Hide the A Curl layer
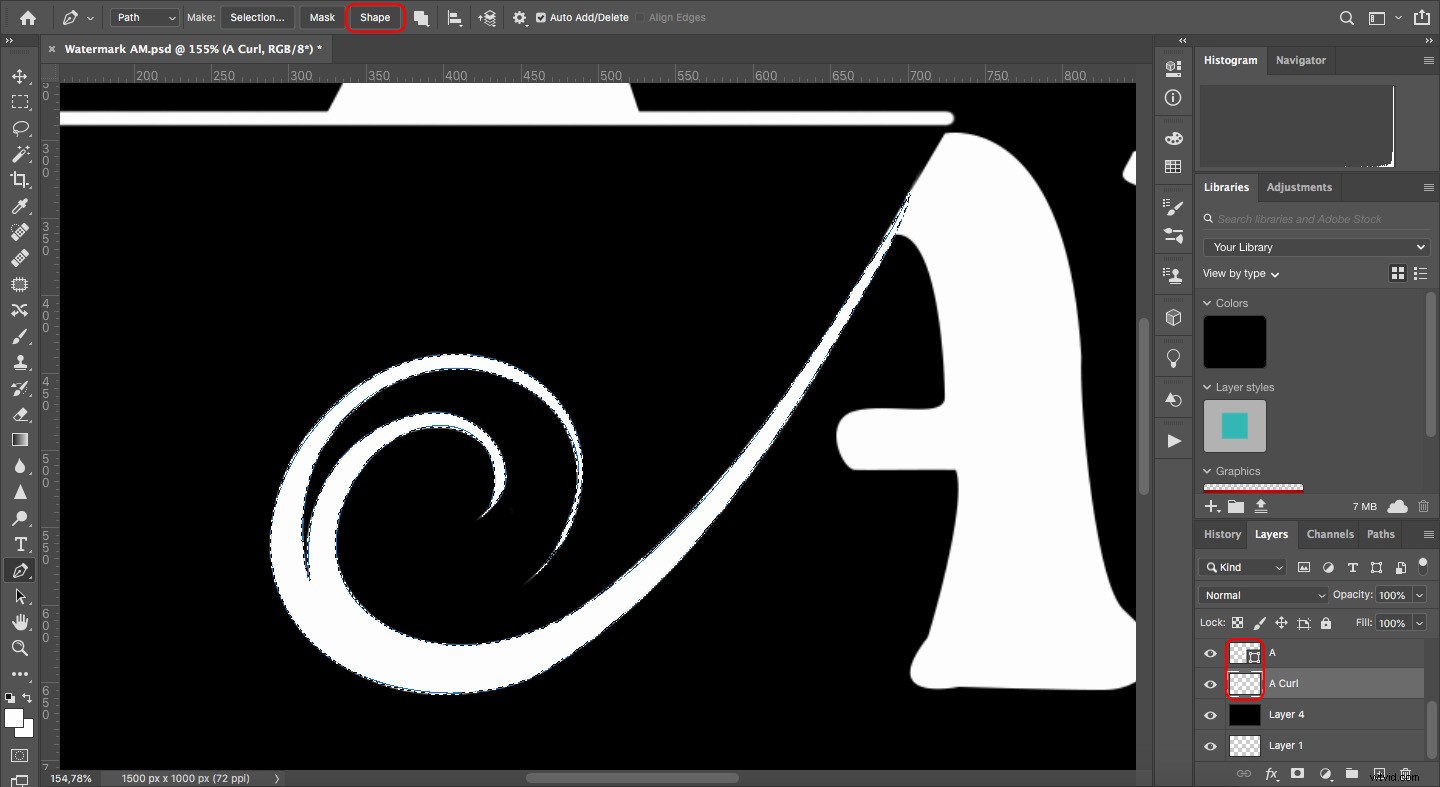The height and width of the screenshot is (787, 1440). [1209, 684]
